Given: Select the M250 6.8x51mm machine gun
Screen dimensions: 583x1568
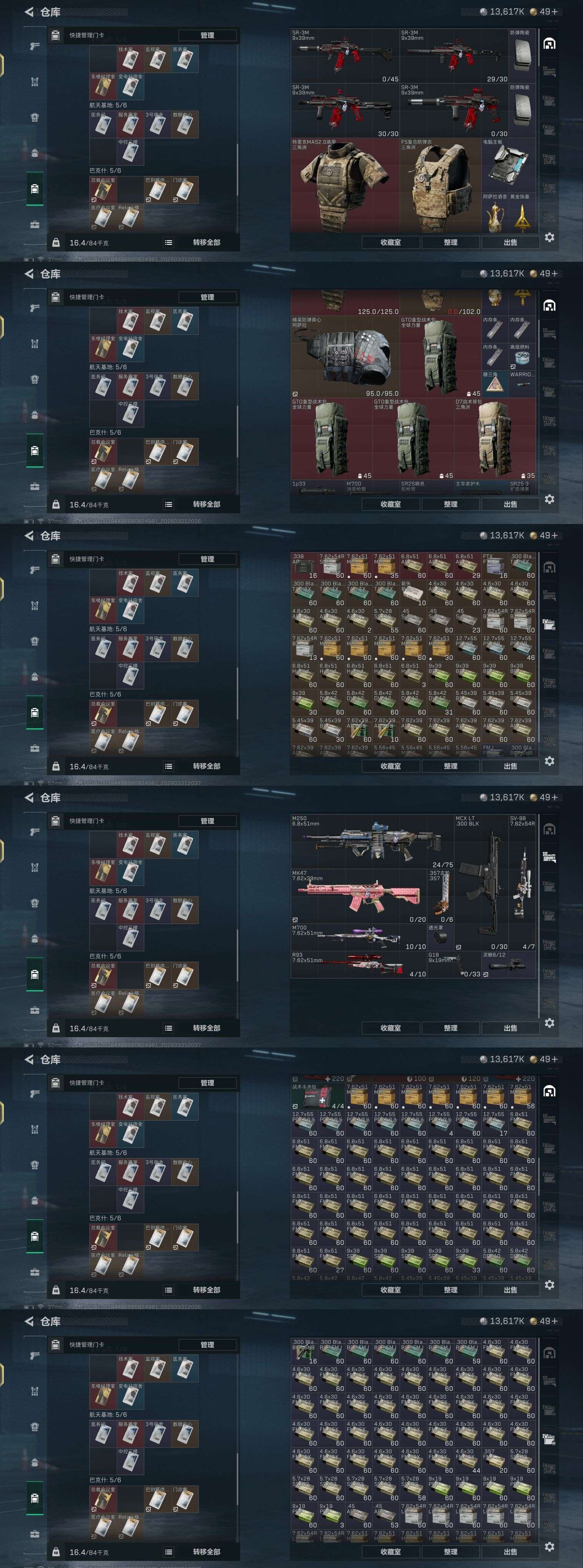Looking at the screenshot, I should point(372,842).
